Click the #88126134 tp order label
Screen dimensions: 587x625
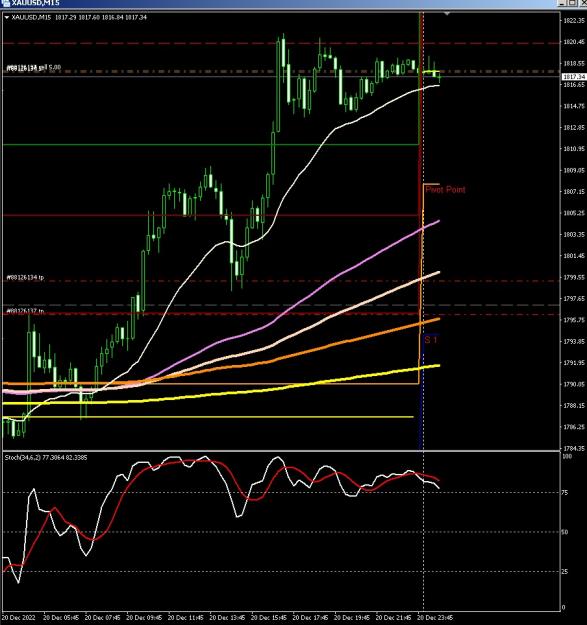coord(25,277)
